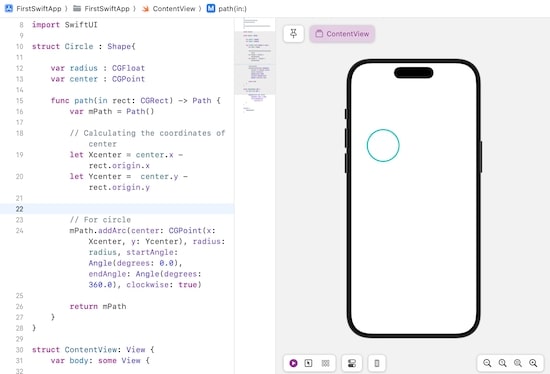Select the ContentView preview chip
The image size is (550, 374).
(342, 34)
